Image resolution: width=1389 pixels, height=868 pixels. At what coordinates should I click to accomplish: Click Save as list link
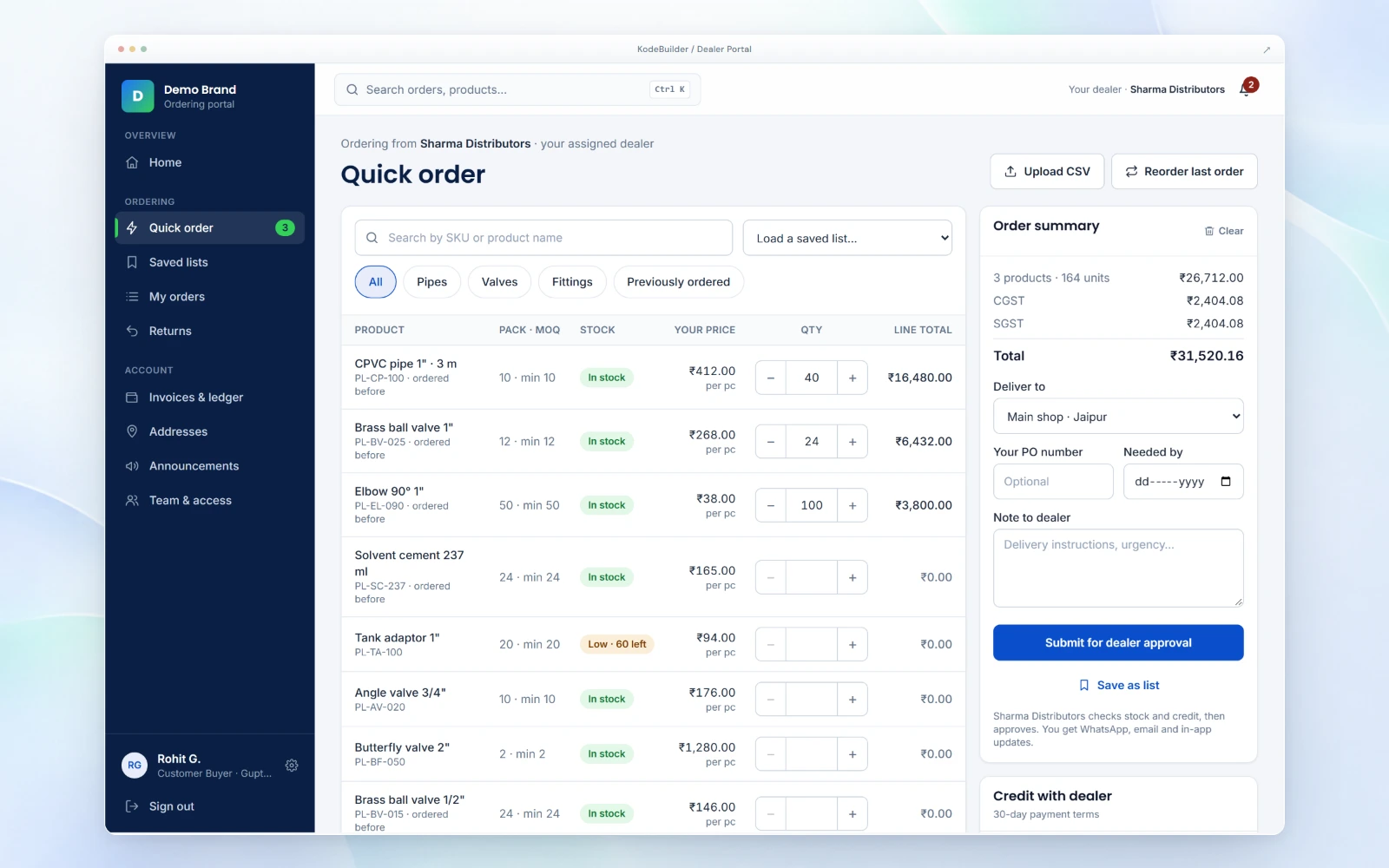(1118, 686)
